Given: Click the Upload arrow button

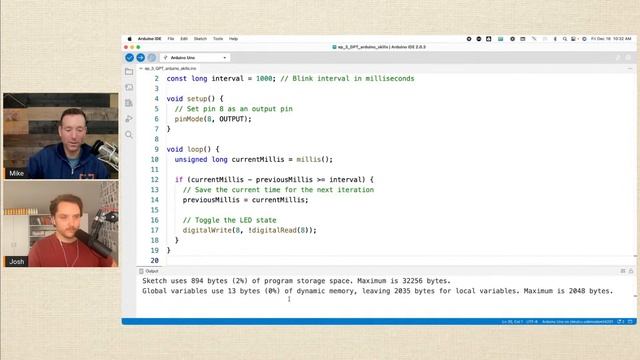Looking at the screenshot, I should [140, 58].
